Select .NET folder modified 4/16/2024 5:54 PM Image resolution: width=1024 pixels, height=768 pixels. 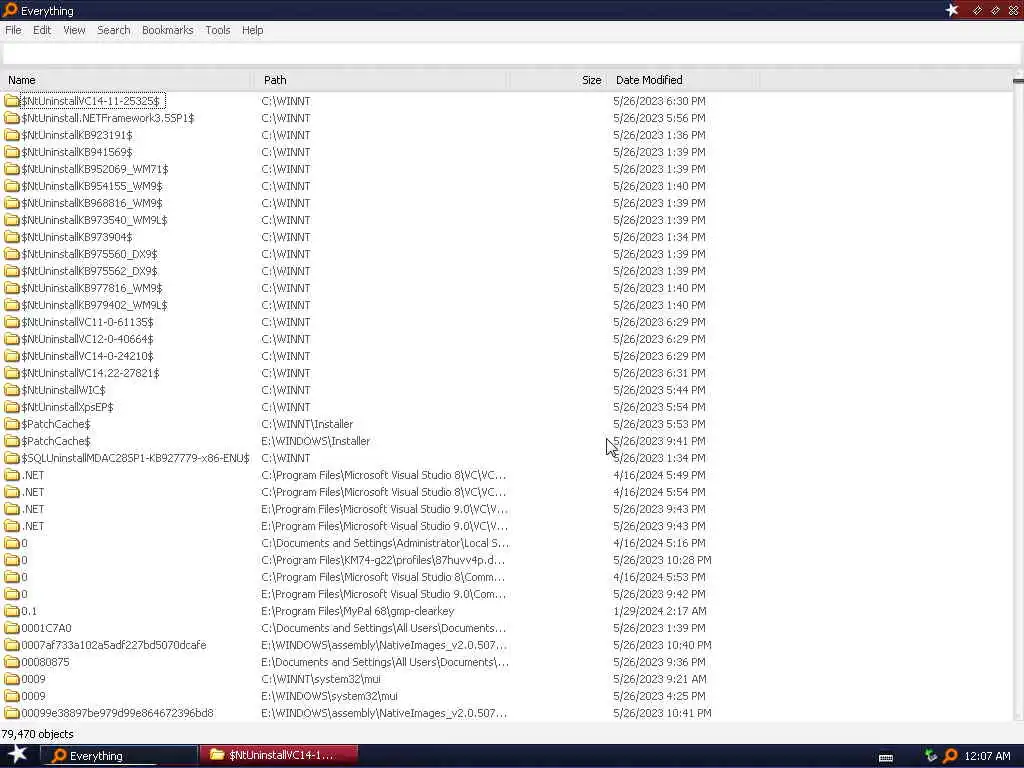[33, 492]
